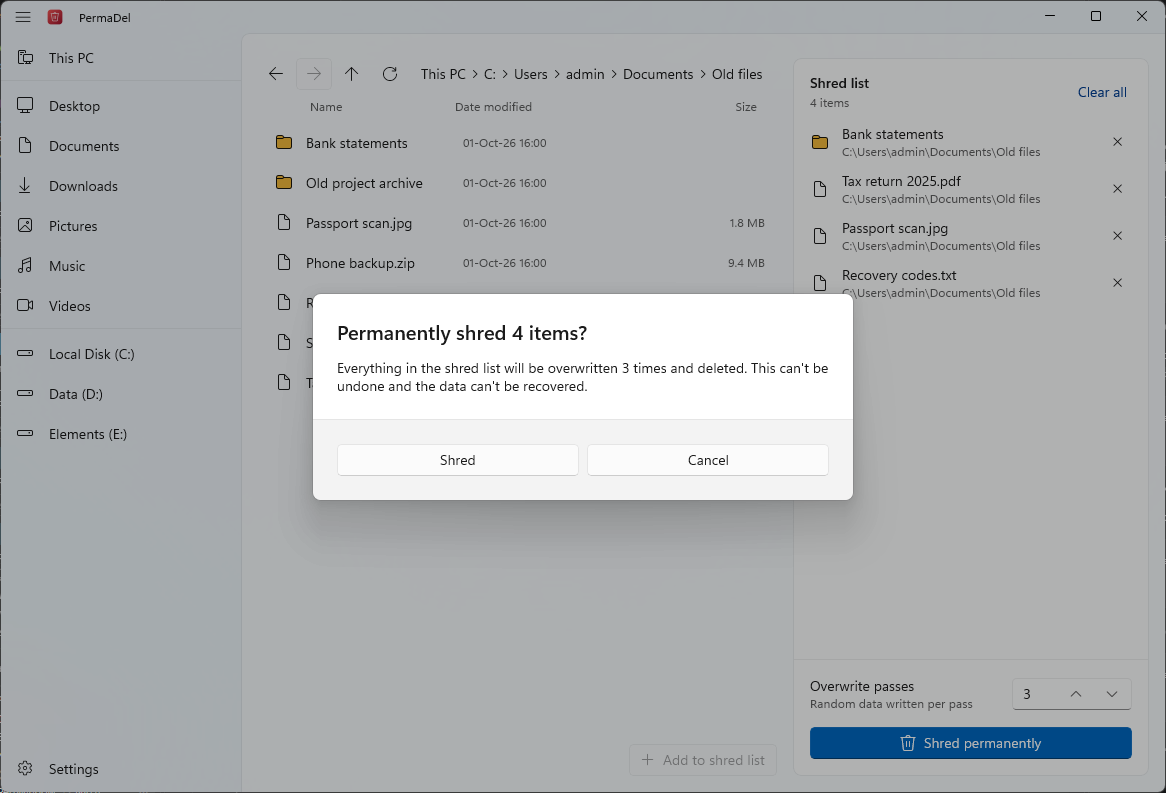The width and height of the screenshot is (1166, 793).
Task: Click the PermaDel app logo icon
Action: [x=55, y=17]
